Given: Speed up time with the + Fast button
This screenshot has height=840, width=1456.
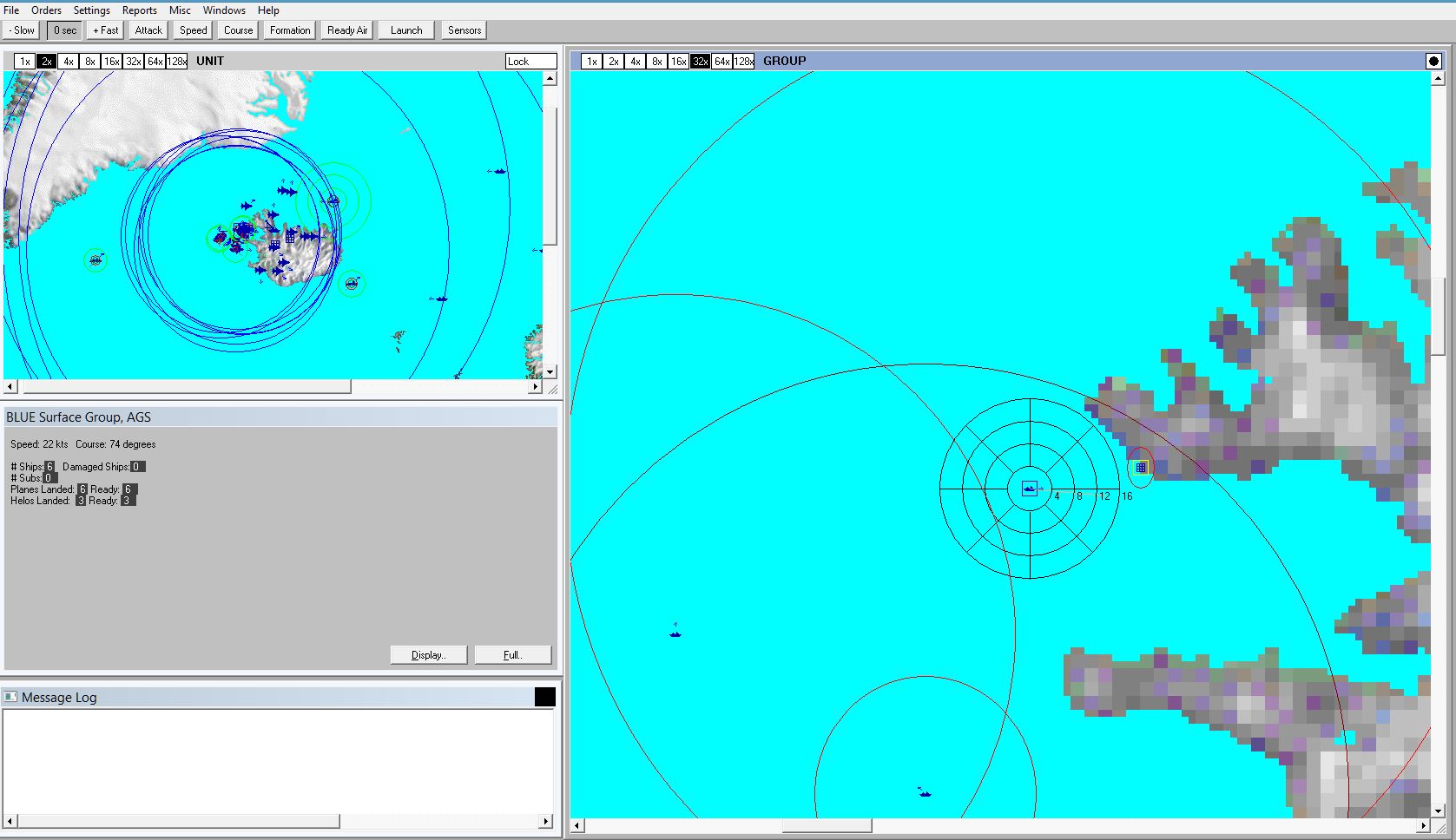Looking at the screenshot, I should 106,30.
